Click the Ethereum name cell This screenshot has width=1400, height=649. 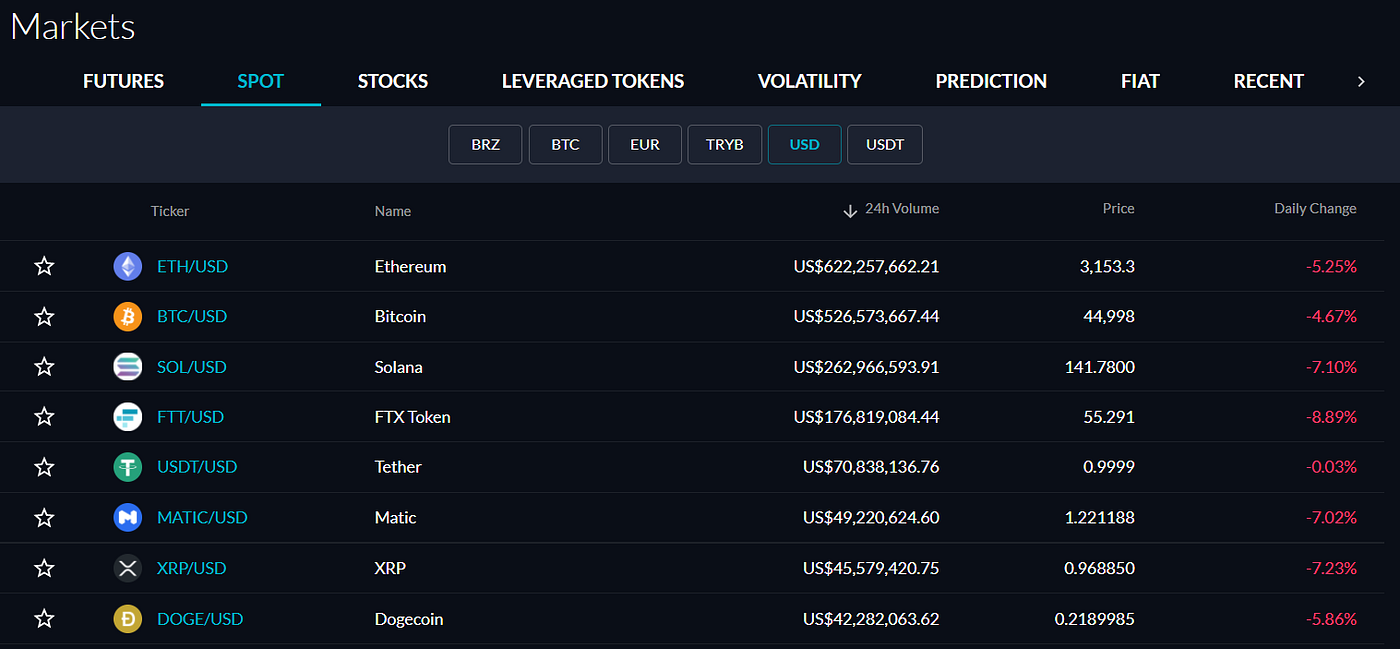coord(411,266)
